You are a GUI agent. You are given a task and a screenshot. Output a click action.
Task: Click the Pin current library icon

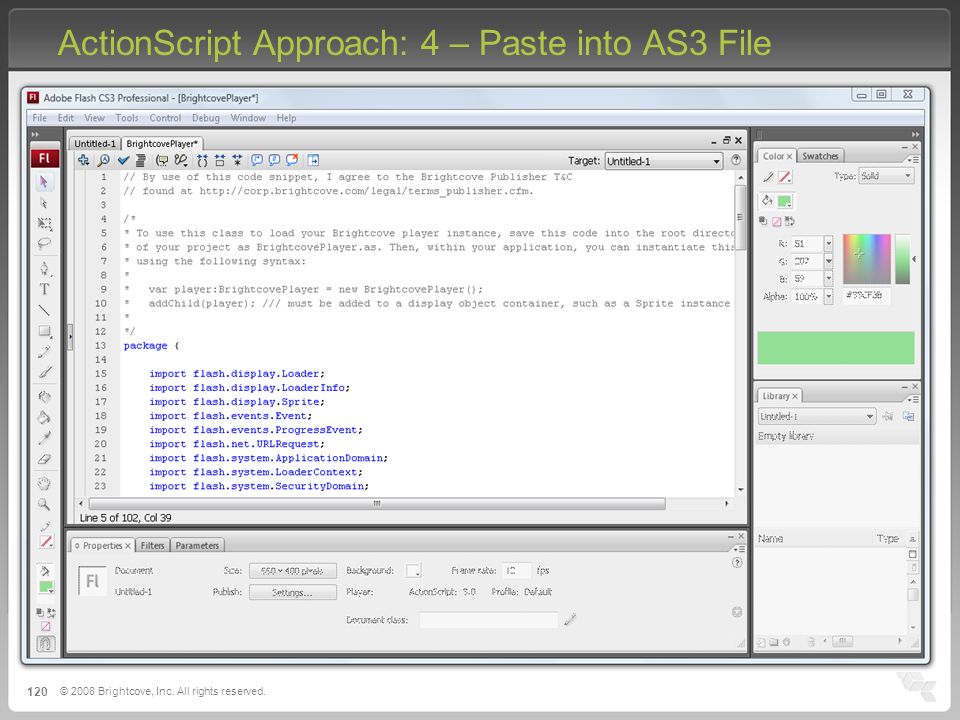888,416
